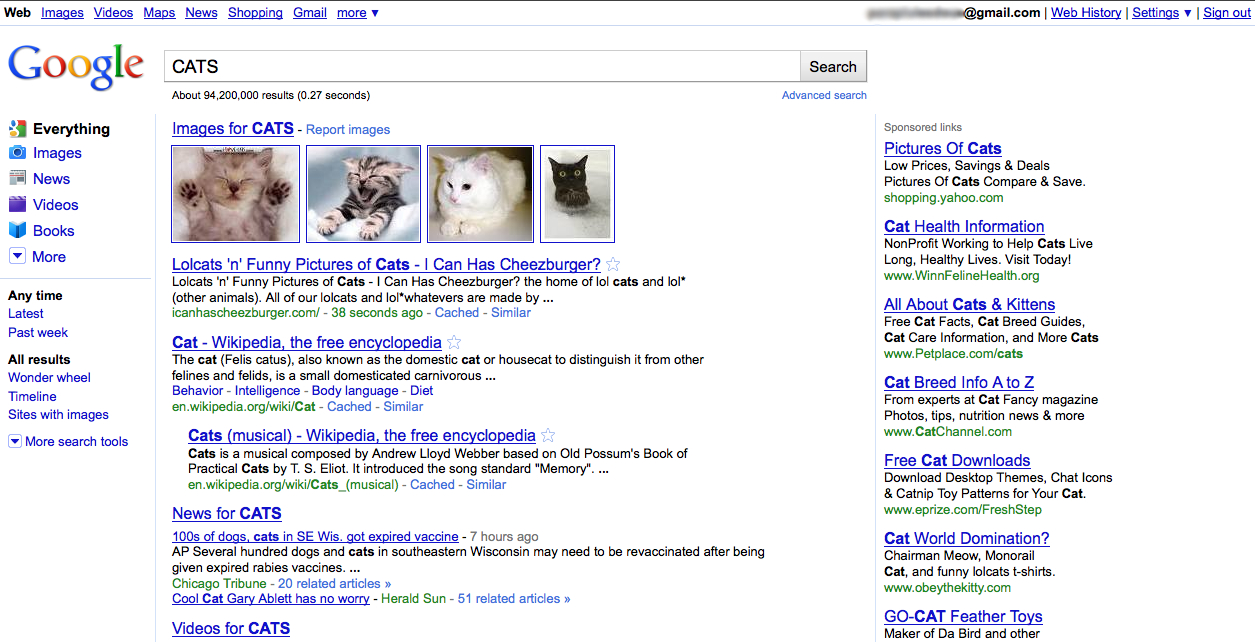Open the black cat thumbnail

point(577,194)
